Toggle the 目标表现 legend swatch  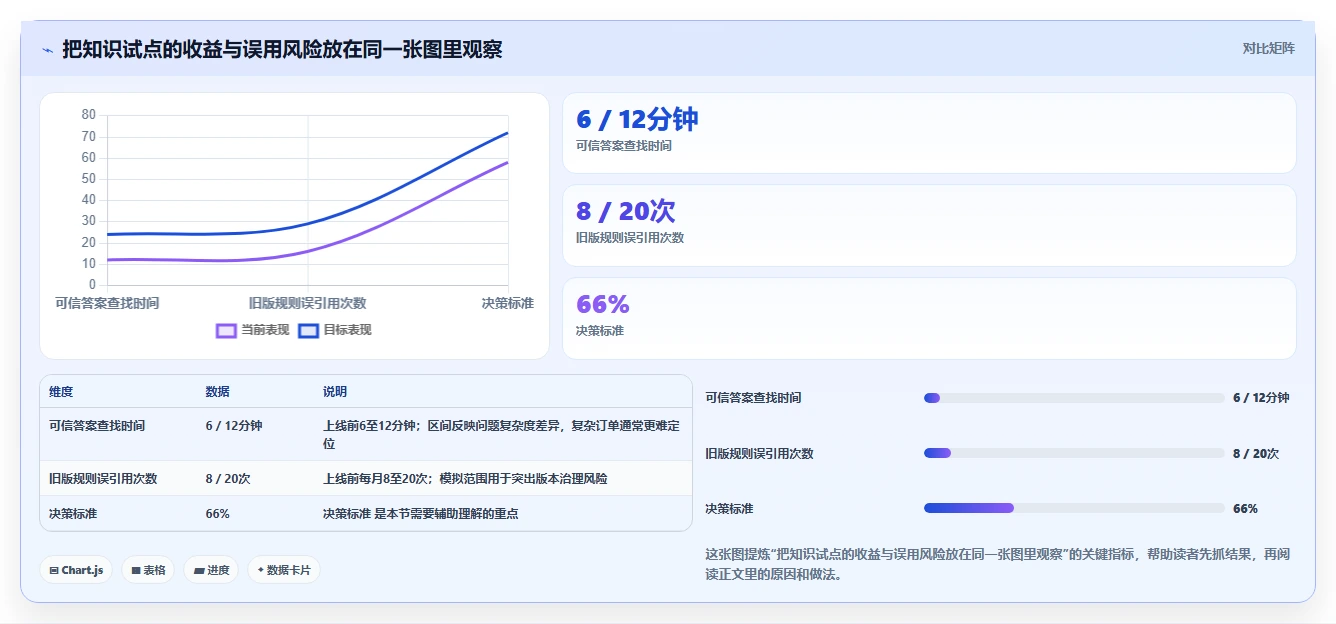pyautogui.click(x=308, y=330)
